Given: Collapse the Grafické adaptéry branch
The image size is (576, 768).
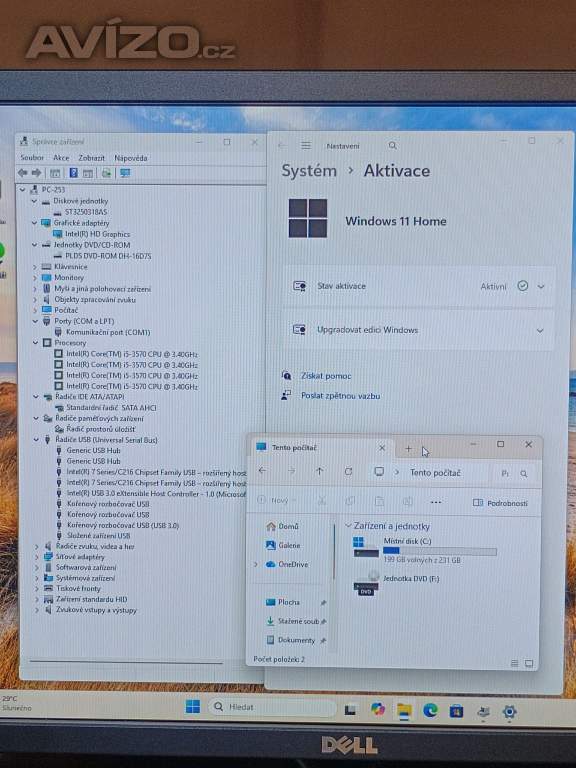Looking at the screenshot, I should coord(34,223).
